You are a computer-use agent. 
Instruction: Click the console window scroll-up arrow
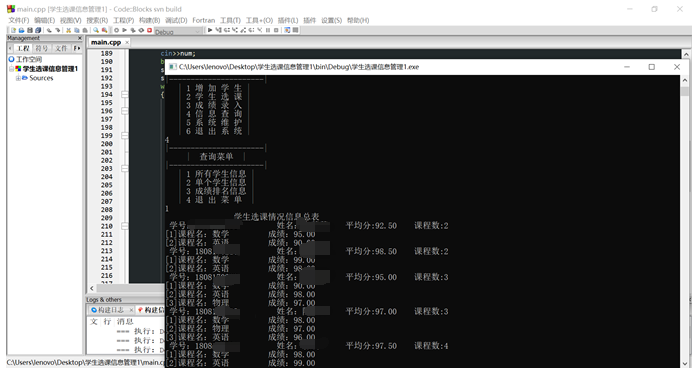[684, 80]
